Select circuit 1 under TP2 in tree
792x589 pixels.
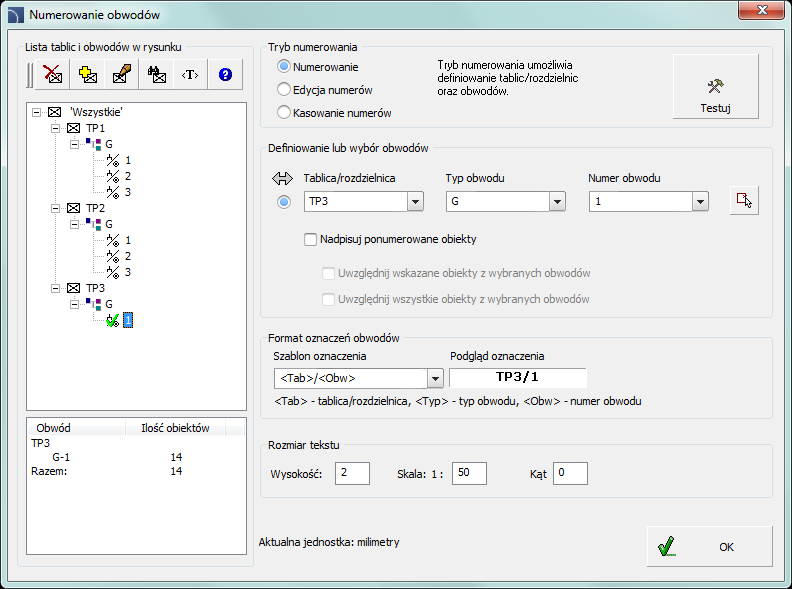(x=128, y=240)
